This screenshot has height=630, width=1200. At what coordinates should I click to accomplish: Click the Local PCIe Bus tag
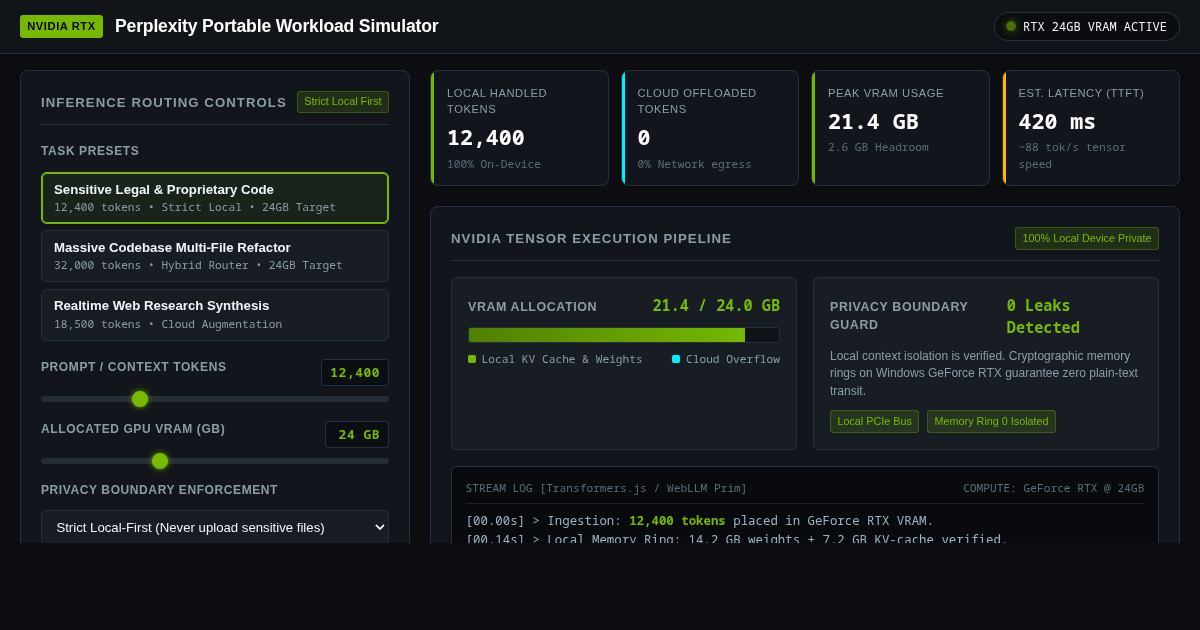point(874,421)
